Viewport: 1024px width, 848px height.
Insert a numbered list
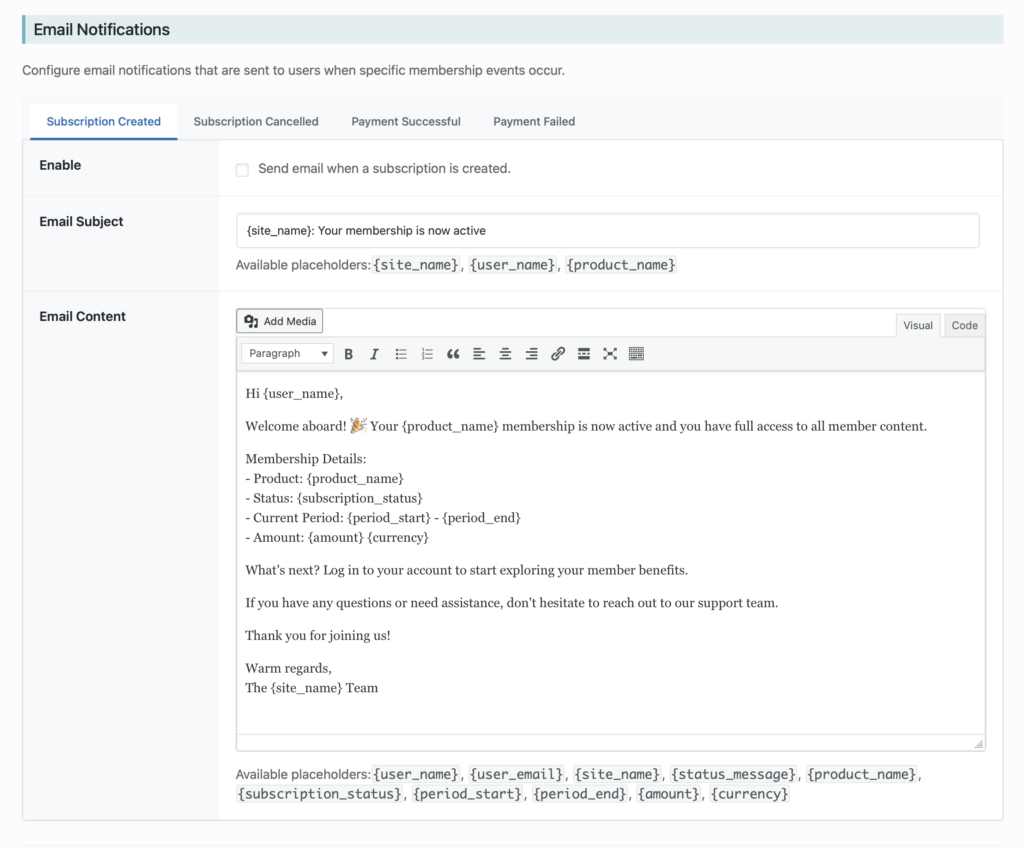[426, 353]
